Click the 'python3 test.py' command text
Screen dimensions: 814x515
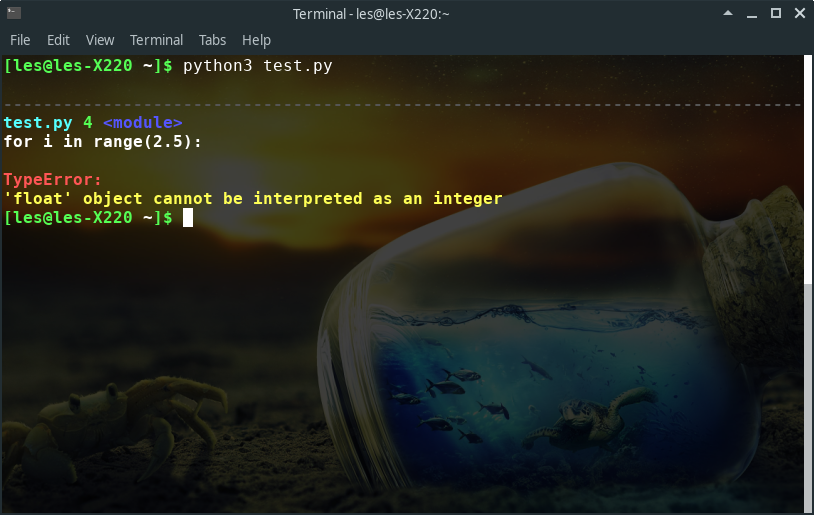tap(257, 66)
